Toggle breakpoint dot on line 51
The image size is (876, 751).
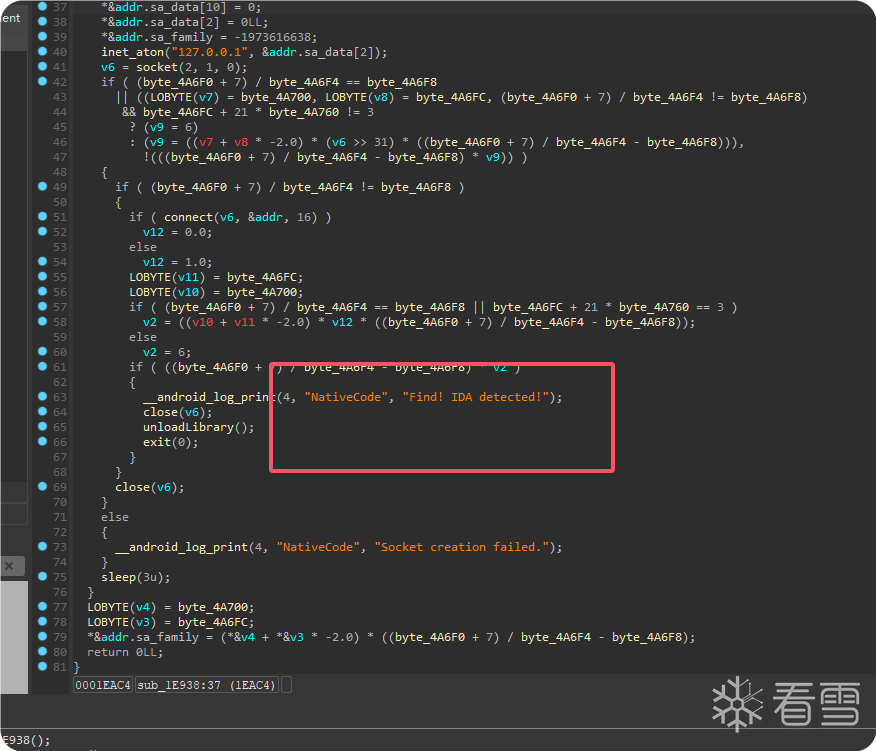pyautogui.click(x=42, y=216)
